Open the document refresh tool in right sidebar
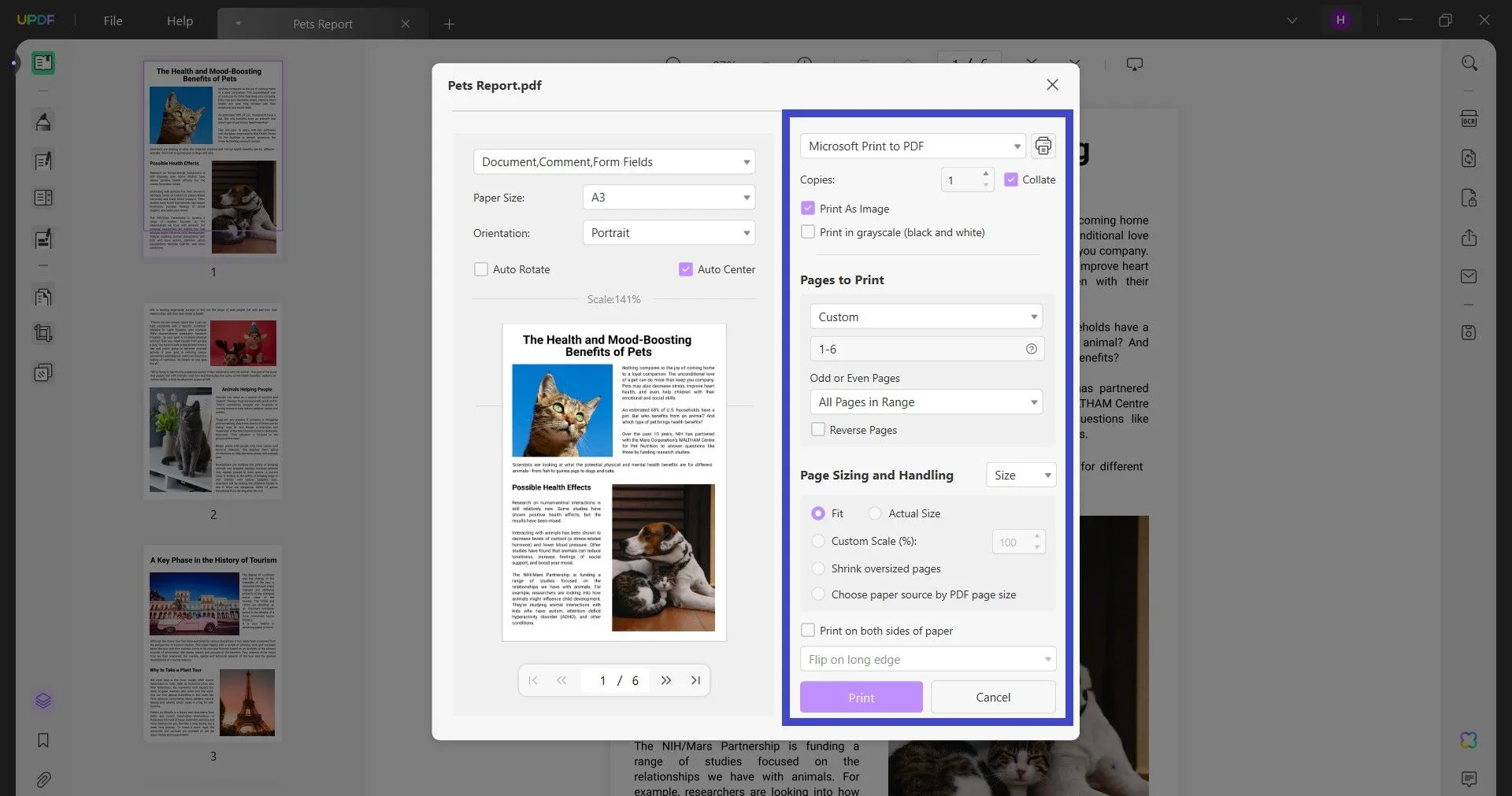The width and height of the screenshot is (1512, 796). (x=1469, y=158)
